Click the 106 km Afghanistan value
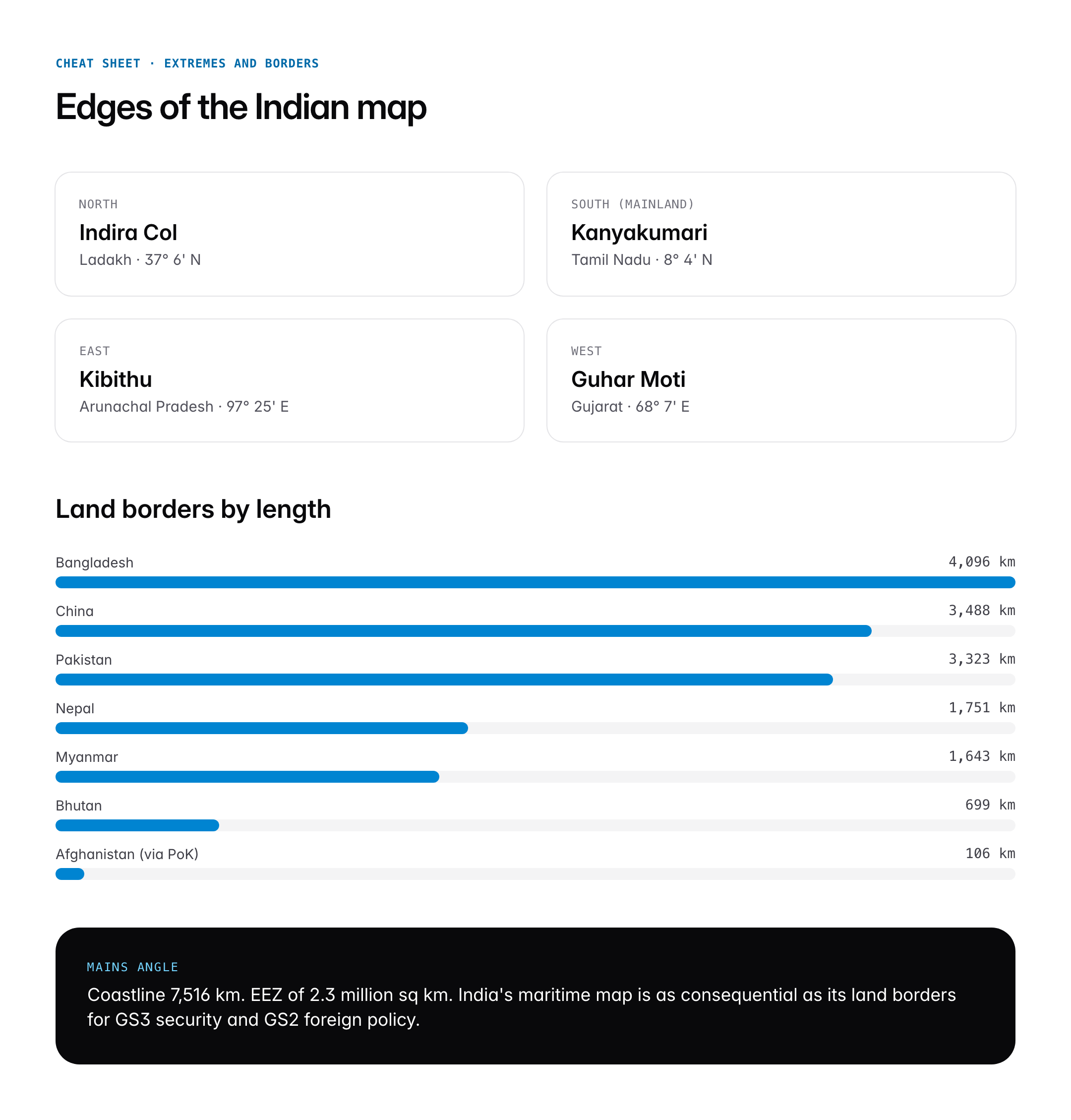Image resolution: width=1071 pixels, height=1120 pixels. click(x=990, y=853)
